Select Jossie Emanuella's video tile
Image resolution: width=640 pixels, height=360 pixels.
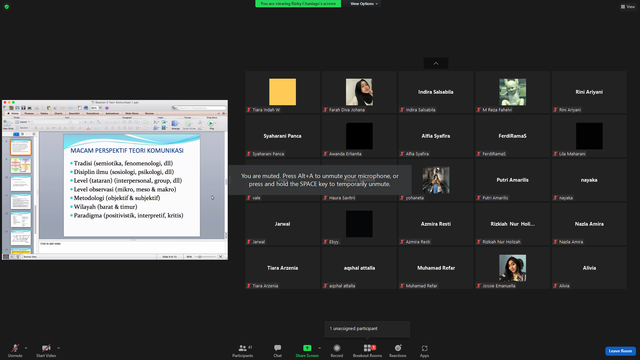coord(512,268)
